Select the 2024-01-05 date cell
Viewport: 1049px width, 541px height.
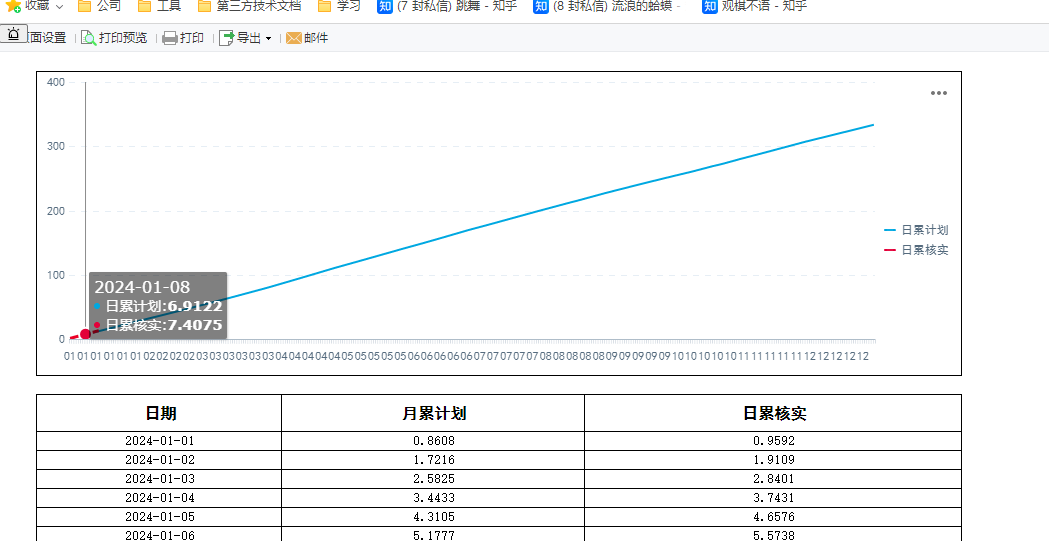(x=159, y=517)
